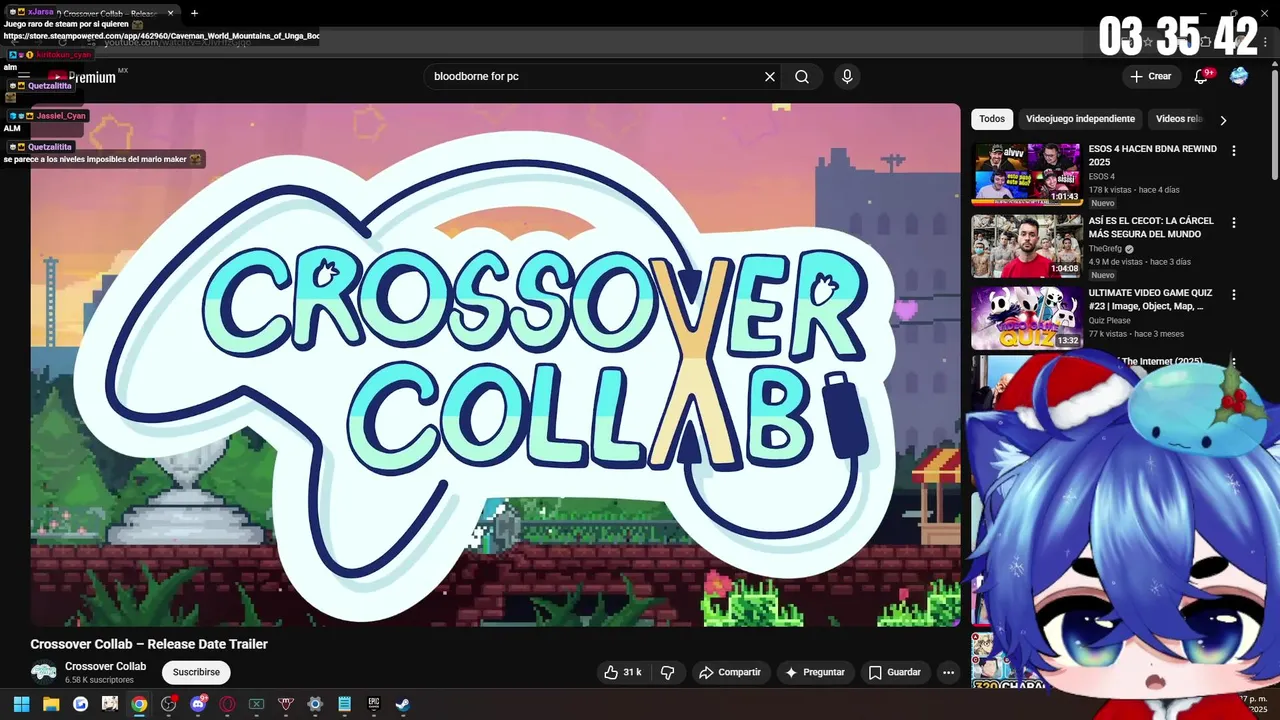Like the Crossover Collab video

pos(622,673)
